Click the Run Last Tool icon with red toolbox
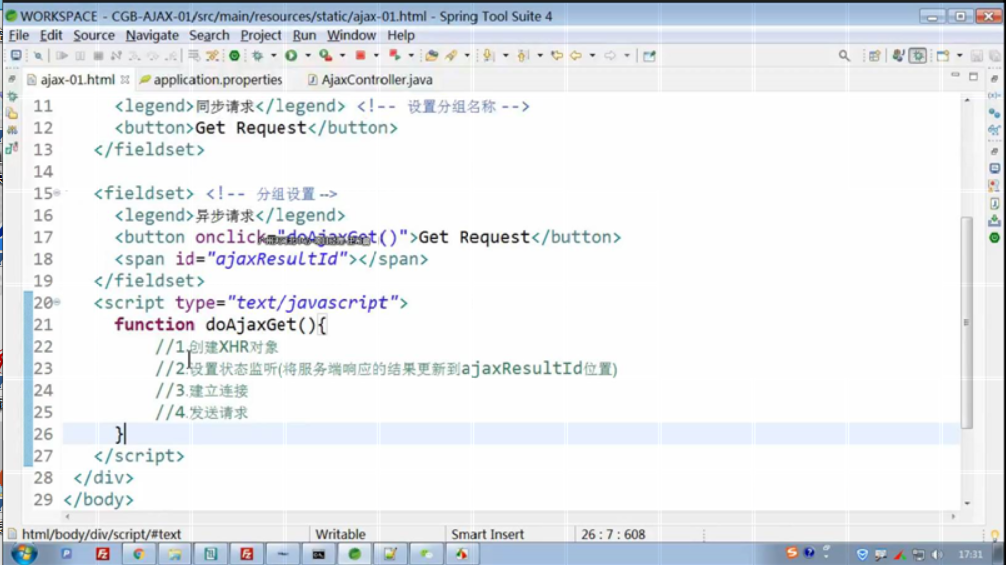1006x565 pixels. tap(326, 56)
